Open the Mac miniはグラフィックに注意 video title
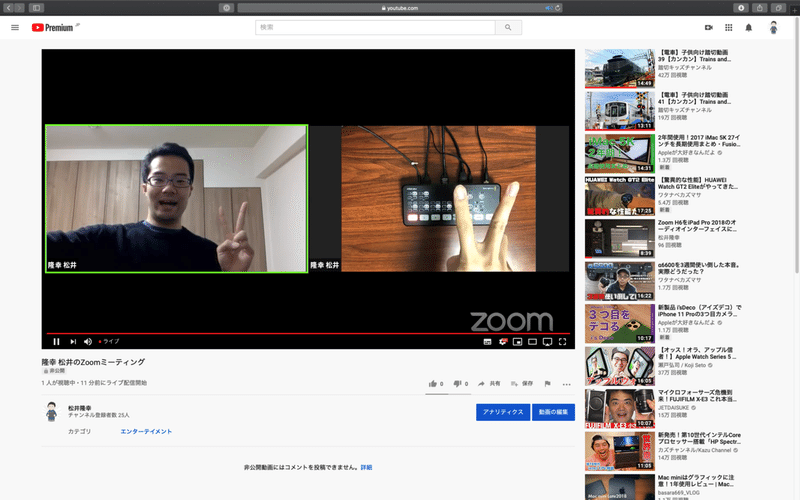The height and width of the screenshot is (500, 800). (x=696, y=481)
